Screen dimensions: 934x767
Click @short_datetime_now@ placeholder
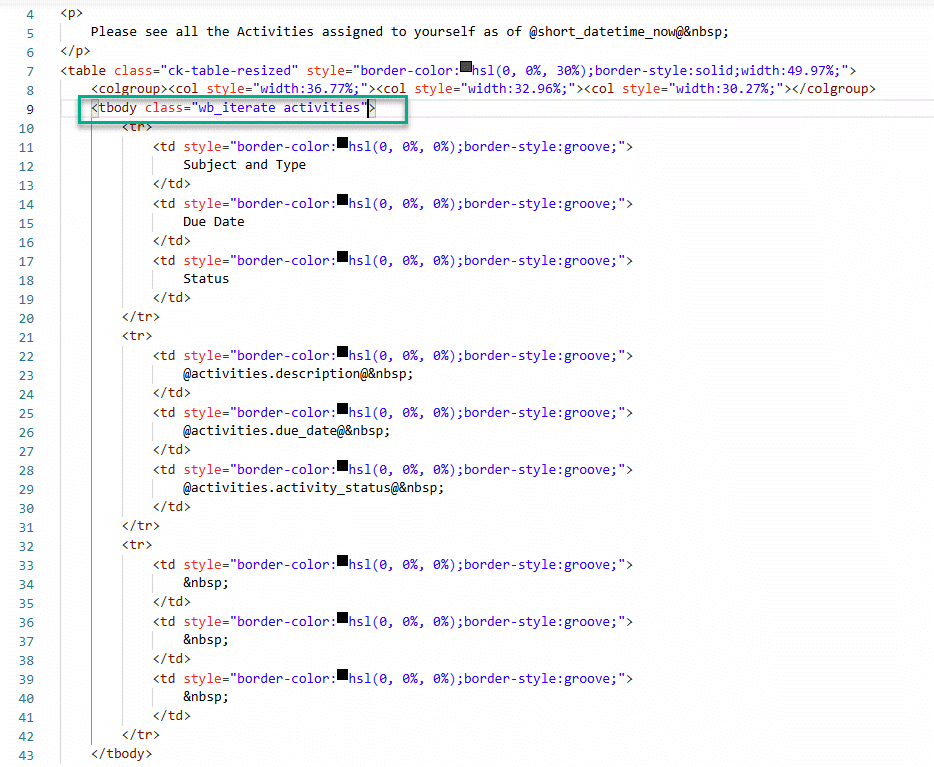(606, 32)
